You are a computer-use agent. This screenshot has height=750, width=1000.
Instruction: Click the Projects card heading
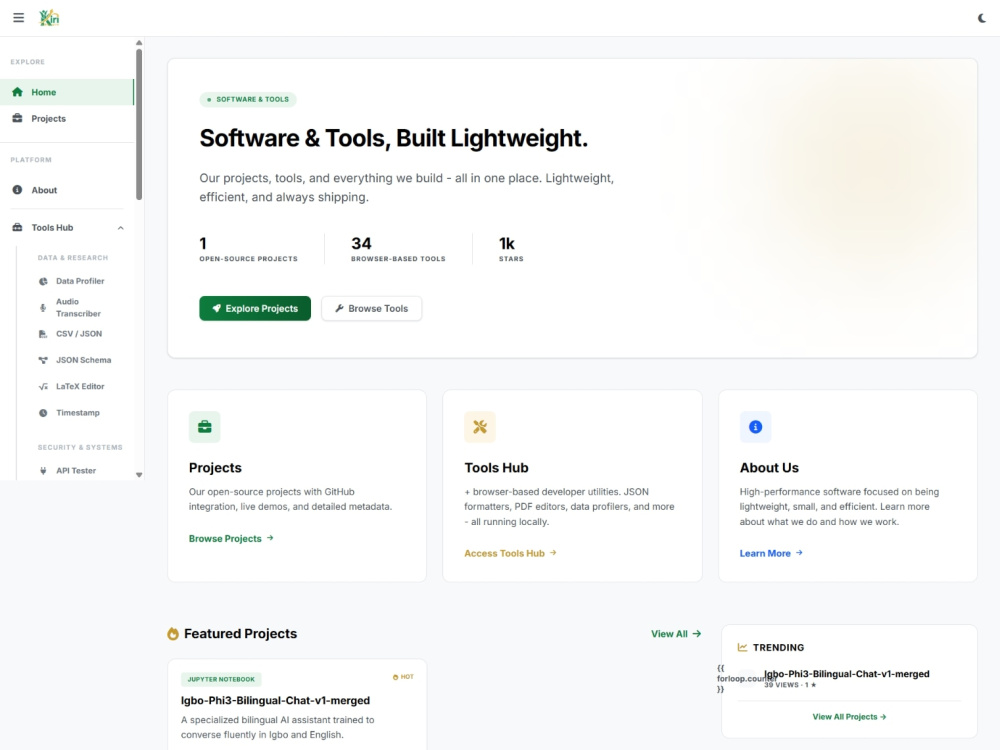(x=215, y=467)
